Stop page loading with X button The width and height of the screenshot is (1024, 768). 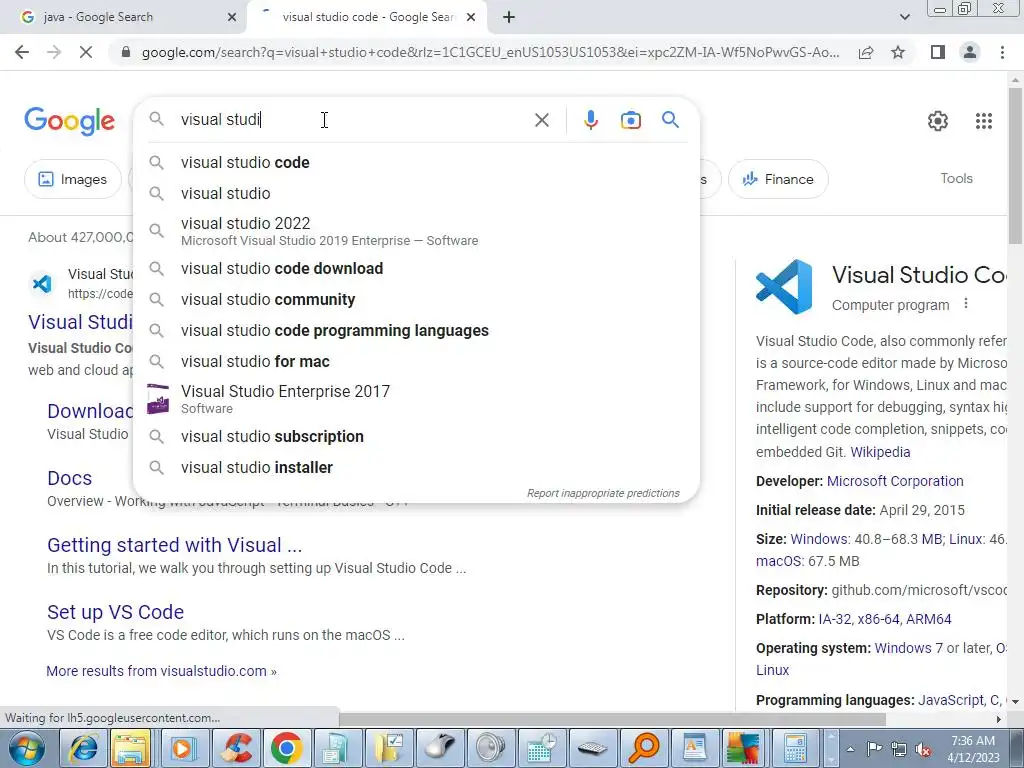86,52
